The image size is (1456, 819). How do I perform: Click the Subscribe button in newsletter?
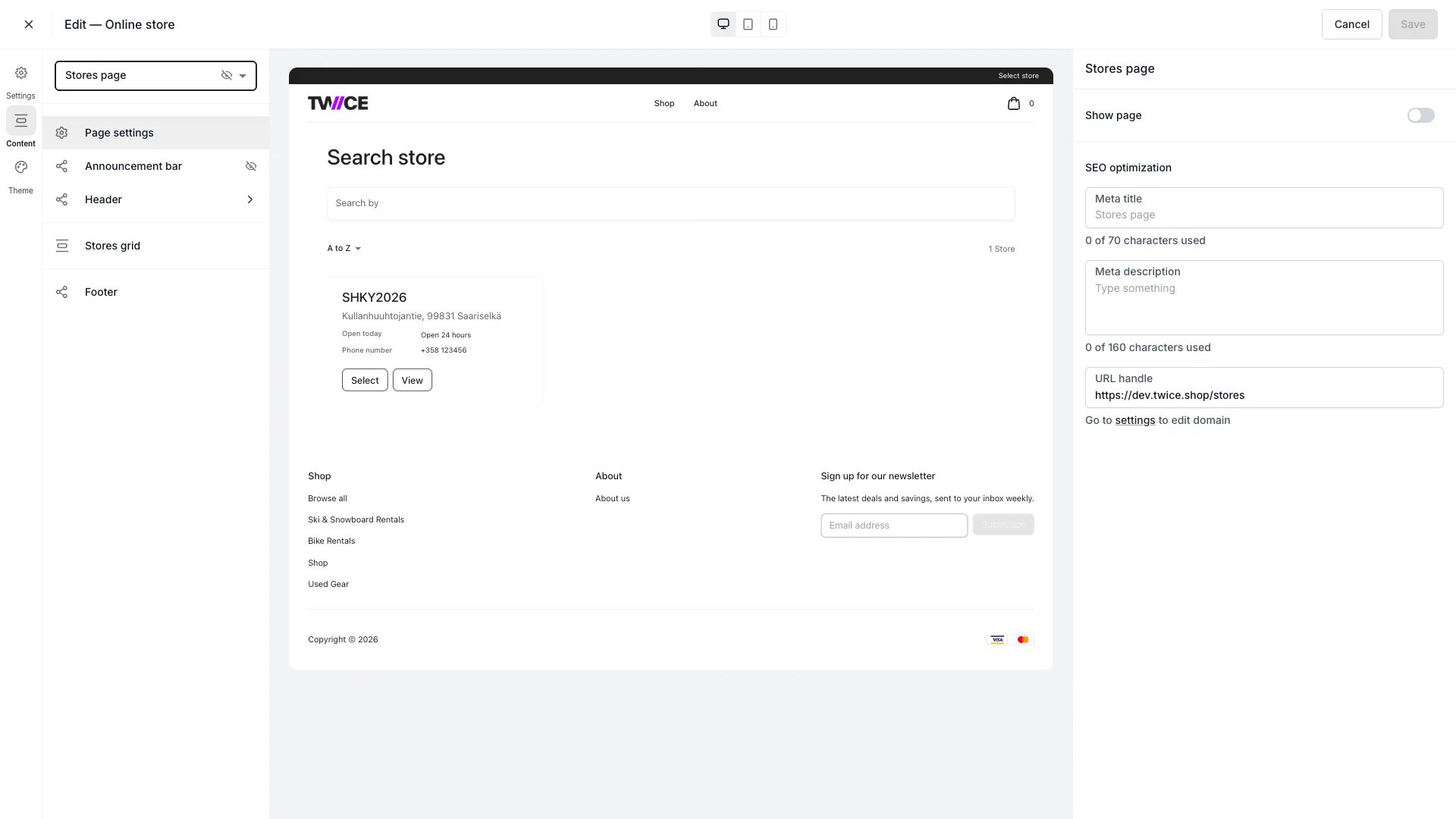(1003, 525)
